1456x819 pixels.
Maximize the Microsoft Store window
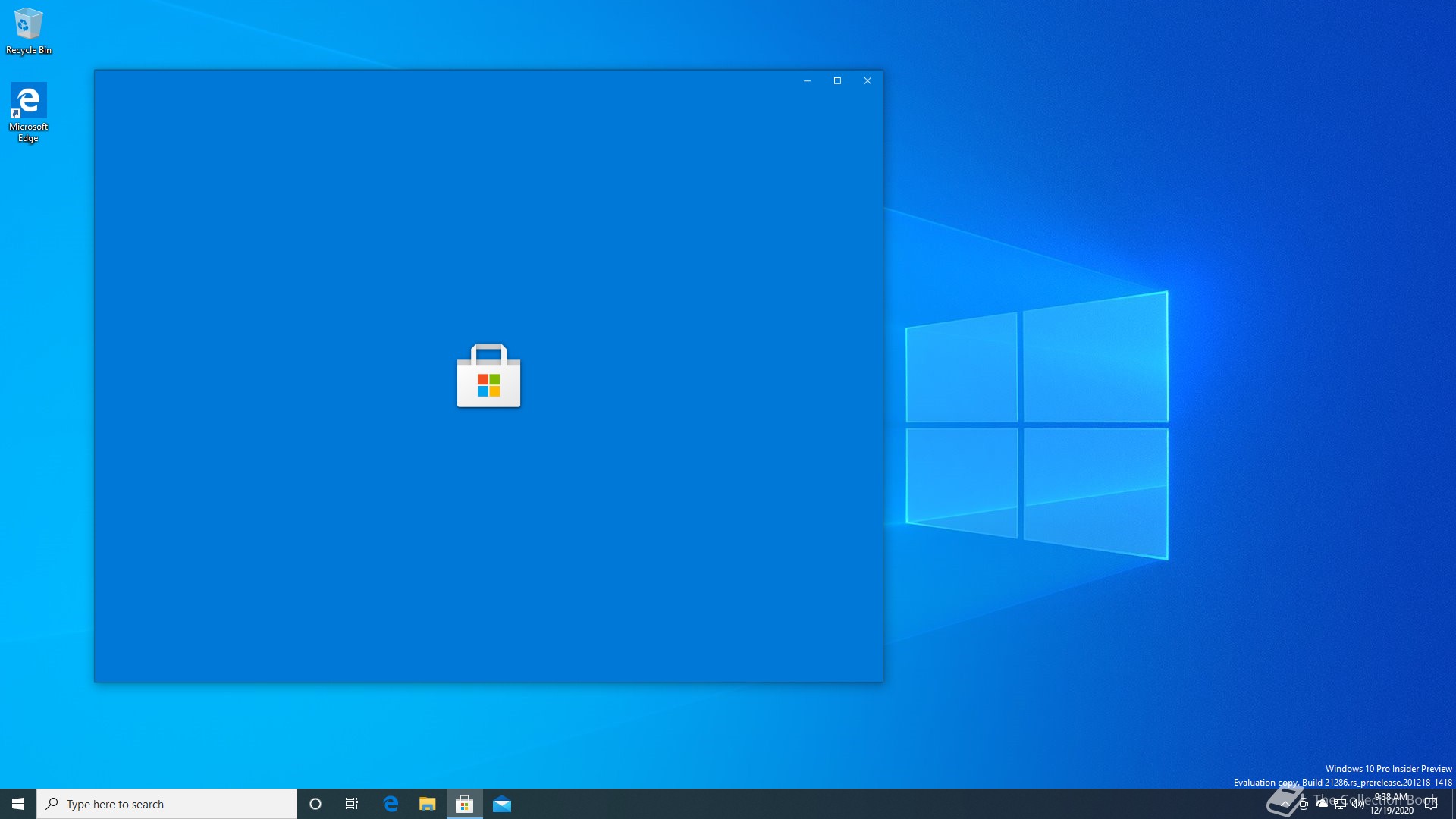coord(837,81)
